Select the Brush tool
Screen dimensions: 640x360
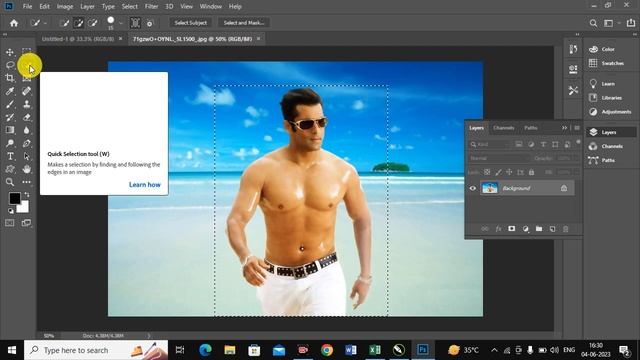tap(10, 104)
